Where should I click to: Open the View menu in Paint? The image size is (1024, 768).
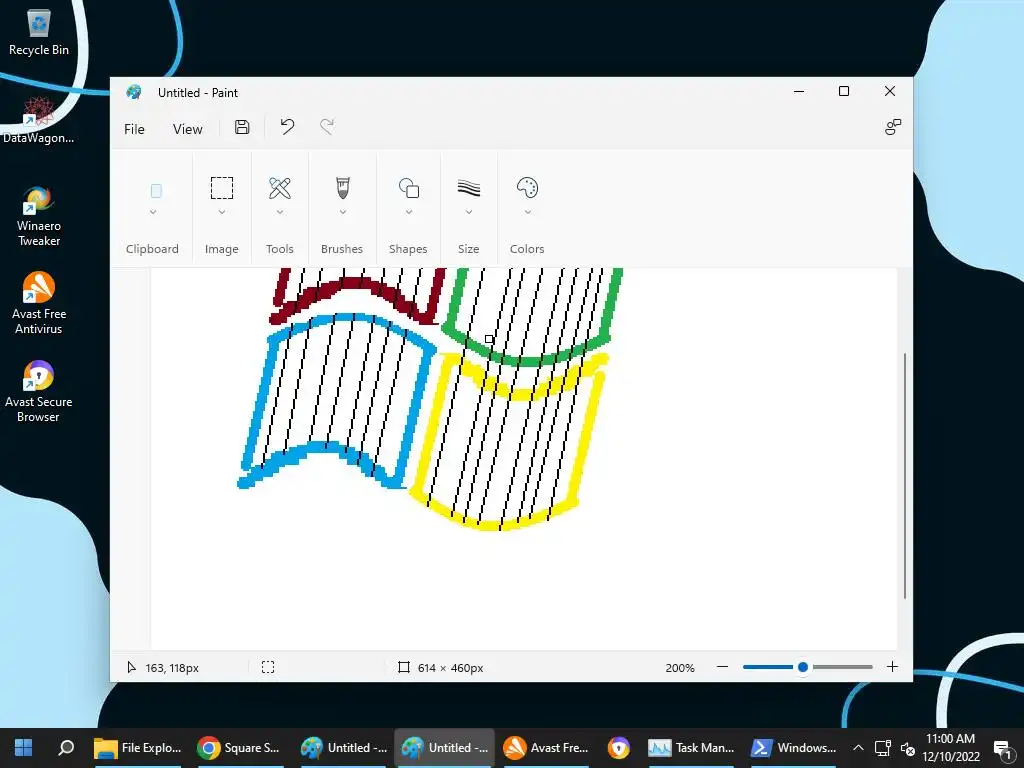coord(187,129)
